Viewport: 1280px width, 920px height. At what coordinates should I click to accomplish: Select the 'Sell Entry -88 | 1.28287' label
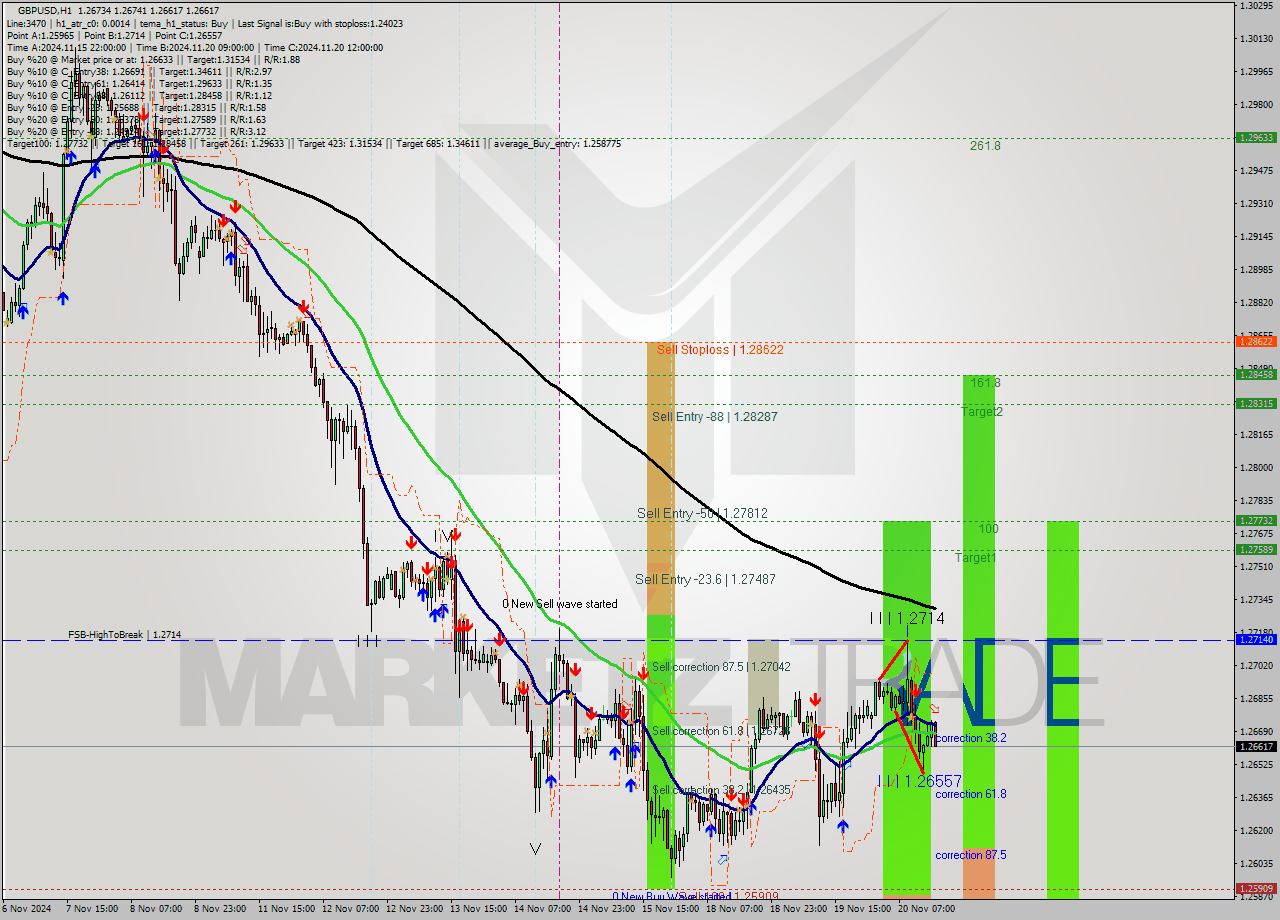pos(715,416)
